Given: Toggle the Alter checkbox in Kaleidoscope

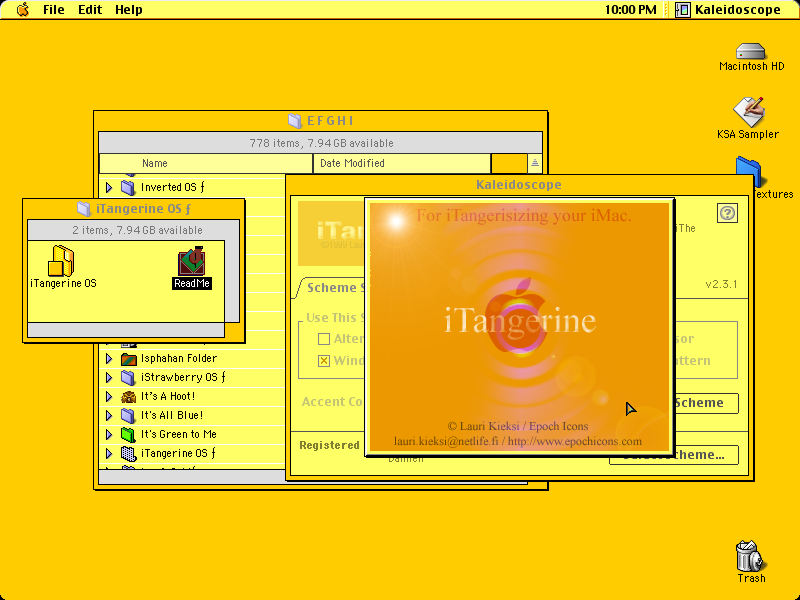Looking at the screenshot, I should click(323, 339).
